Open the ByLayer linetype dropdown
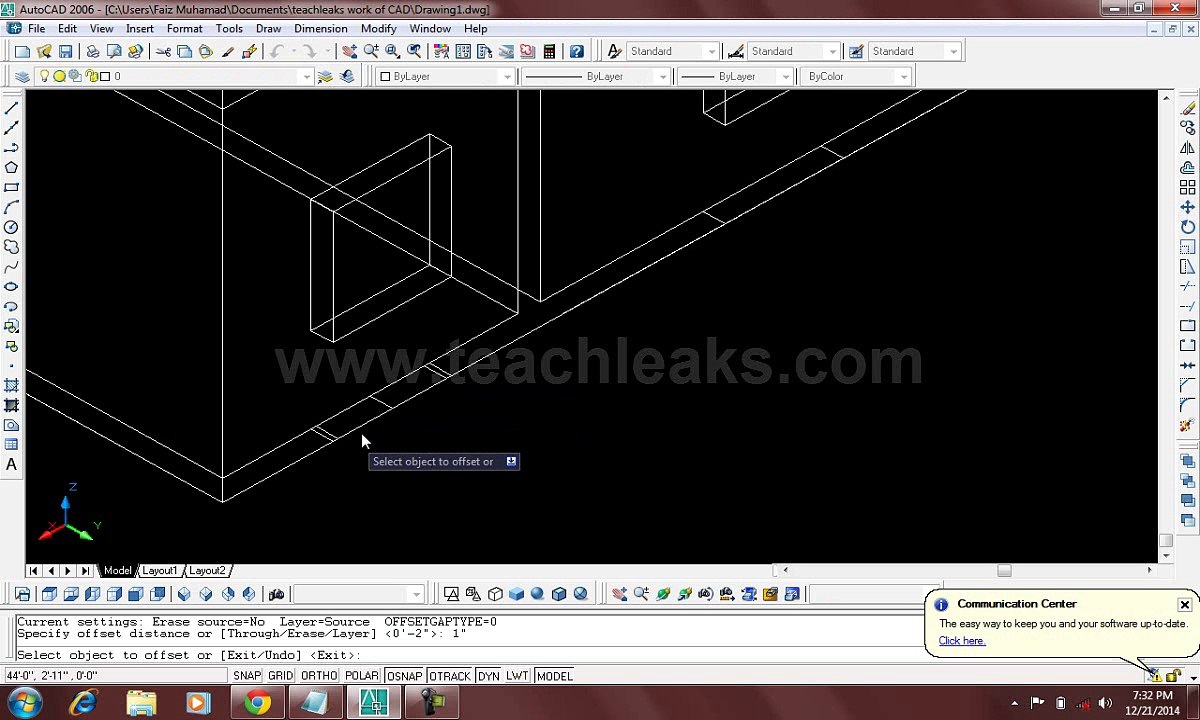This screenshot has width=1200, height=720. click(x=595, y=76)
